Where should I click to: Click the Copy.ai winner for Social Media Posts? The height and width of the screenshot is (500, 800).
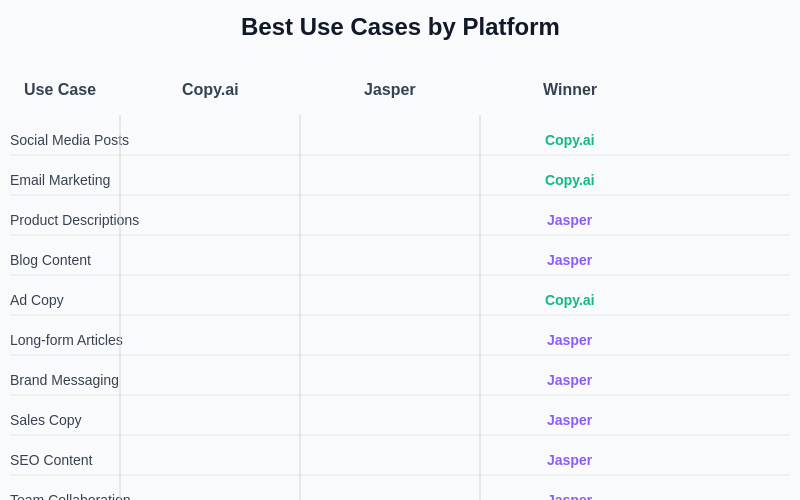(569, 140)
